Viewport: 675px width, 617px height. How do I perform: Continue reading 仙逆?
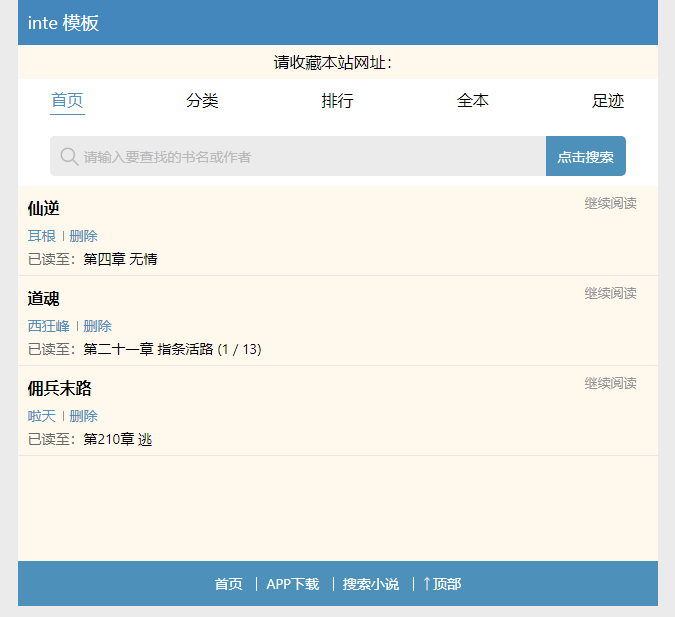click(x=610, y=204)
